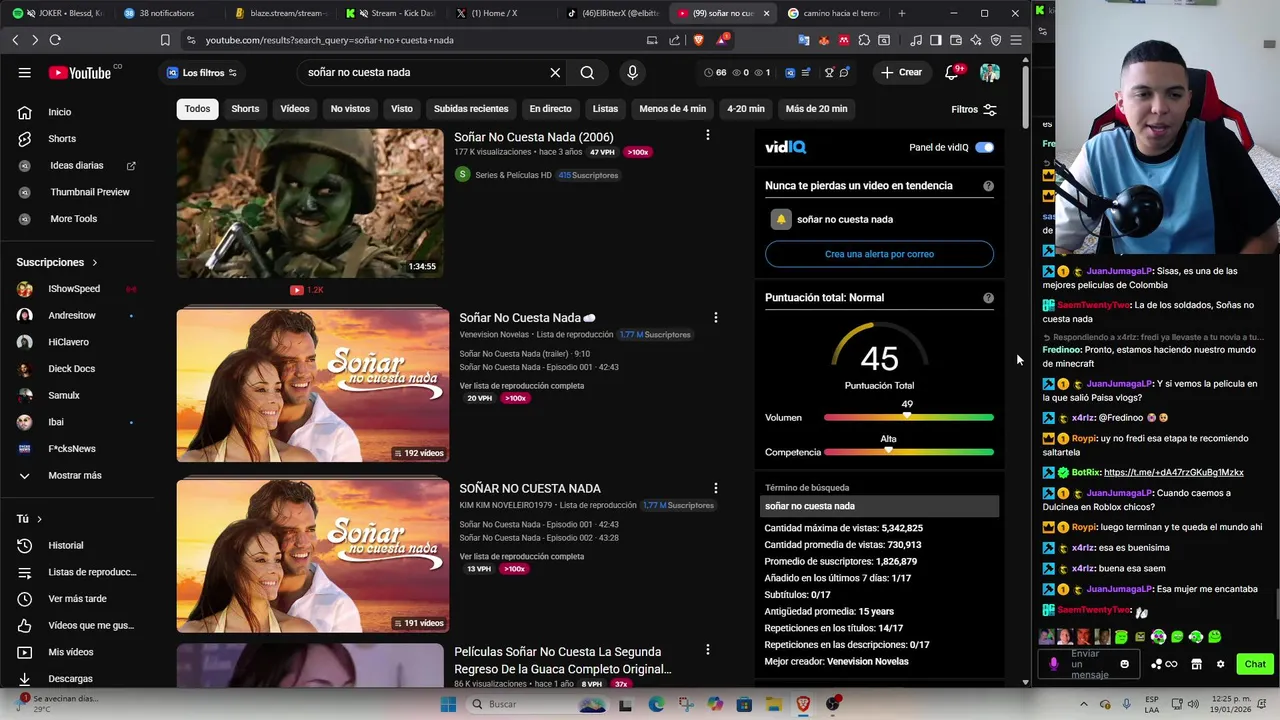Image resolution: width=1280 pixels, height=720 pixels.
Task: Show hidden system tray icons chevron
Action: (x=1084, y=704)
